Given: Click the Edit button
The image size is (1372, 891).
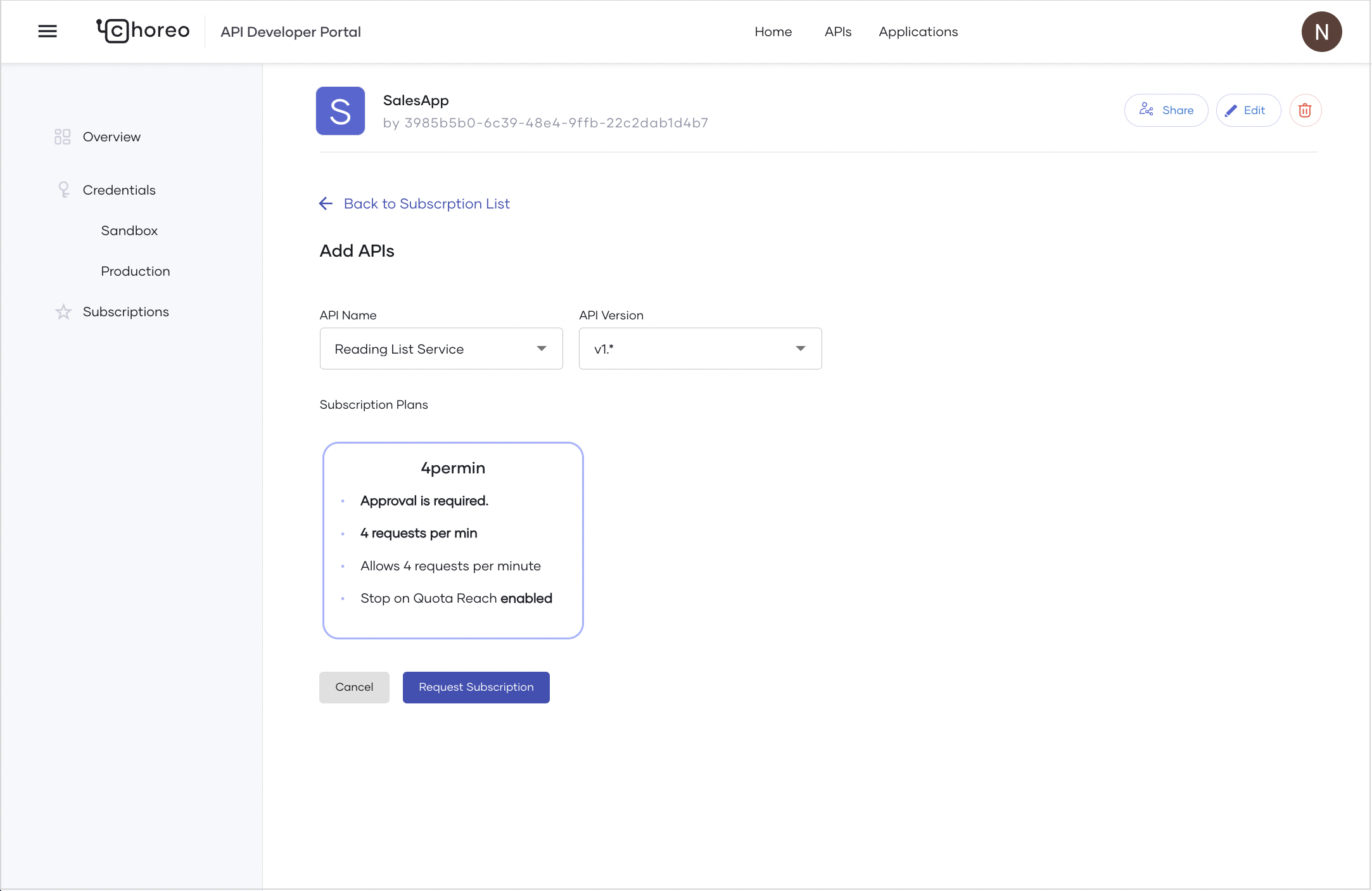Looking at the screenshot, I should (1248, 110).
